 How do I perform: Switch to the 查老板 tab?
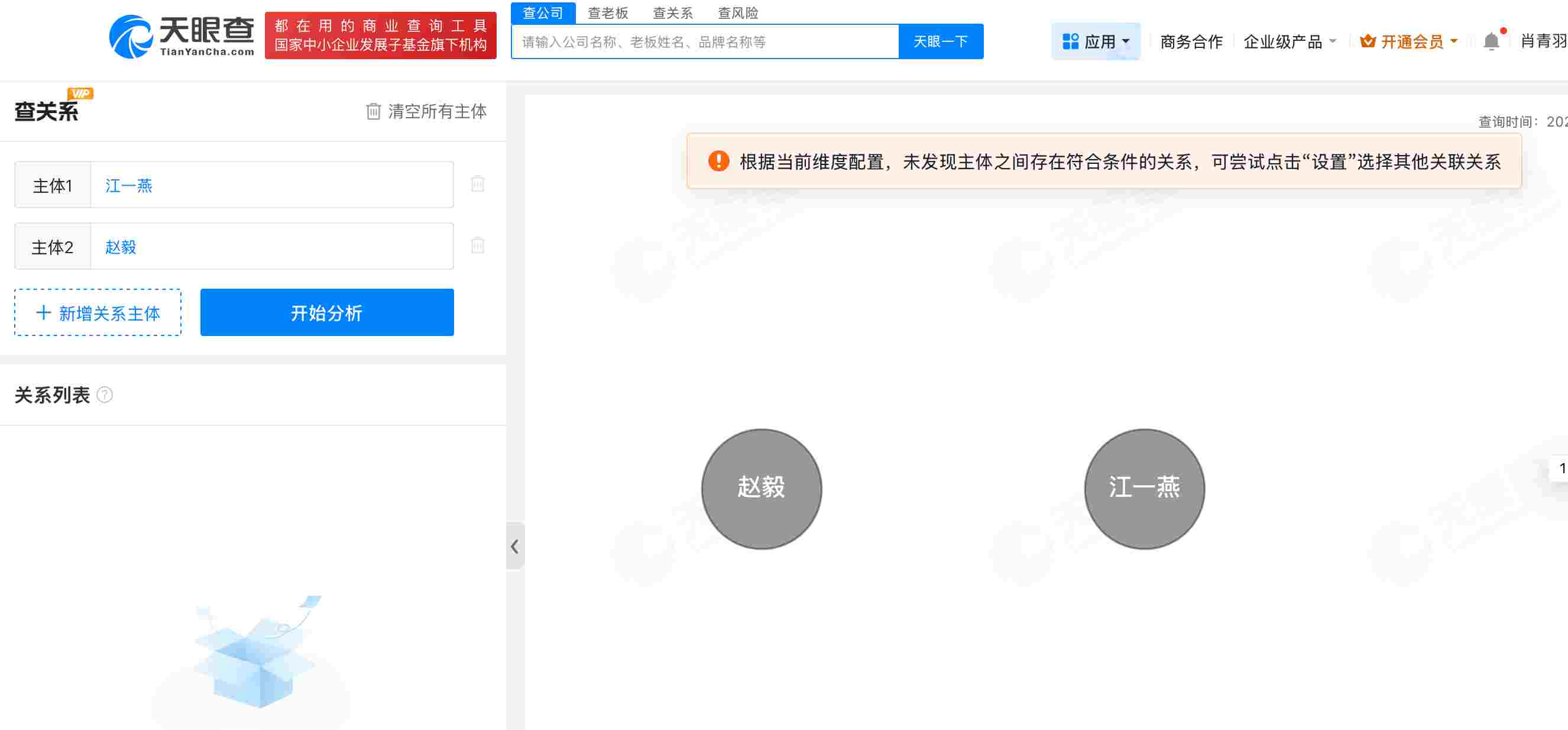tap(608, 13)
